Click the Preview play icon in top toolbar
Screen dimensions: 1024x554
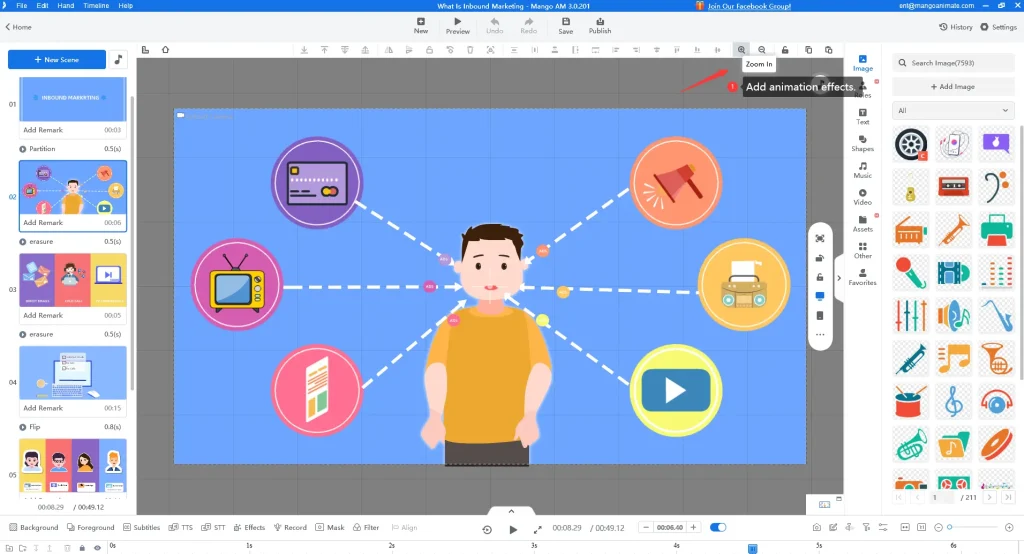pos(457,25)
